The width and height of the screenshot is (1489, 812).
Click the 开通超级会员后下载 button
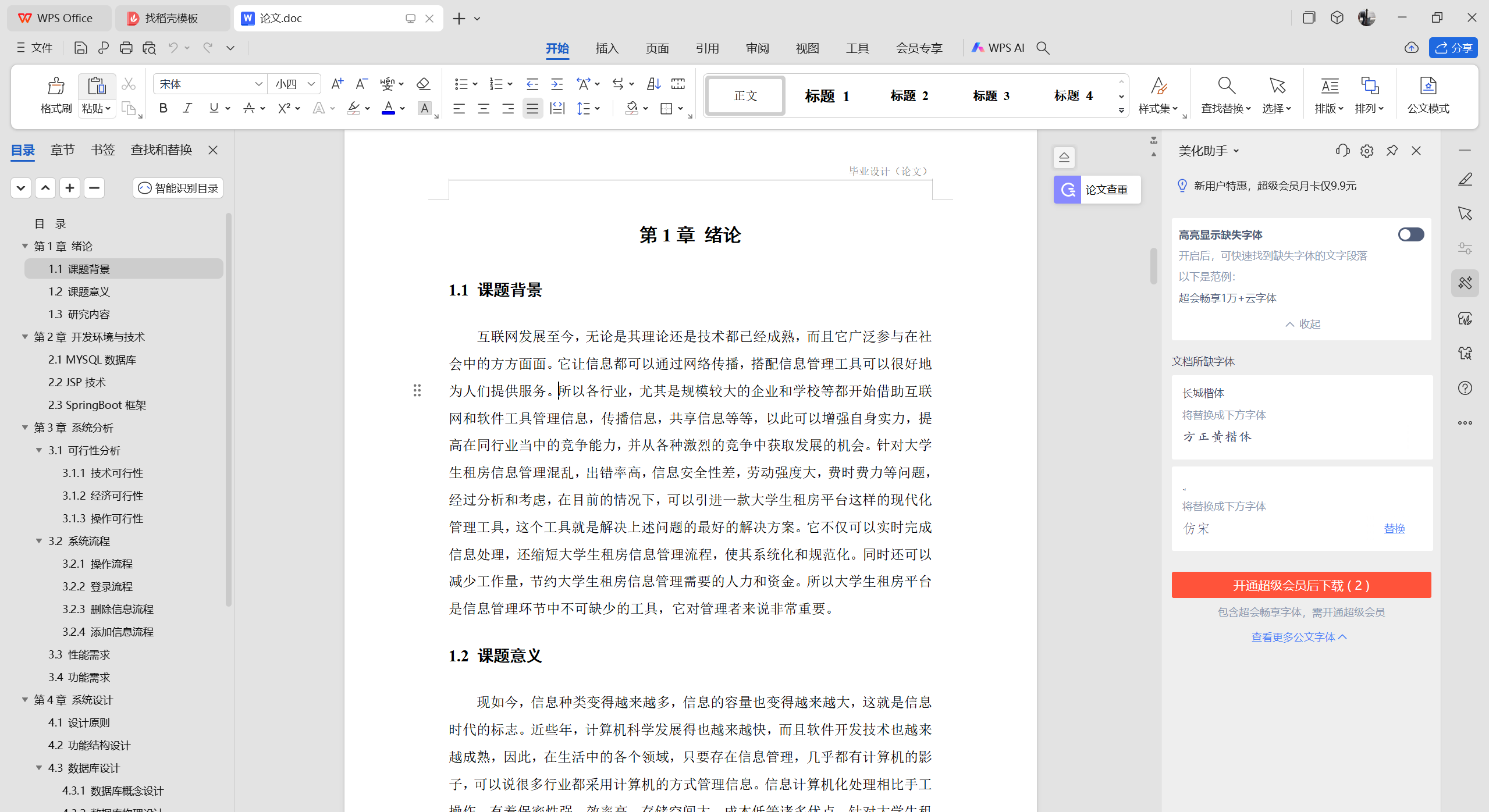1301,585
